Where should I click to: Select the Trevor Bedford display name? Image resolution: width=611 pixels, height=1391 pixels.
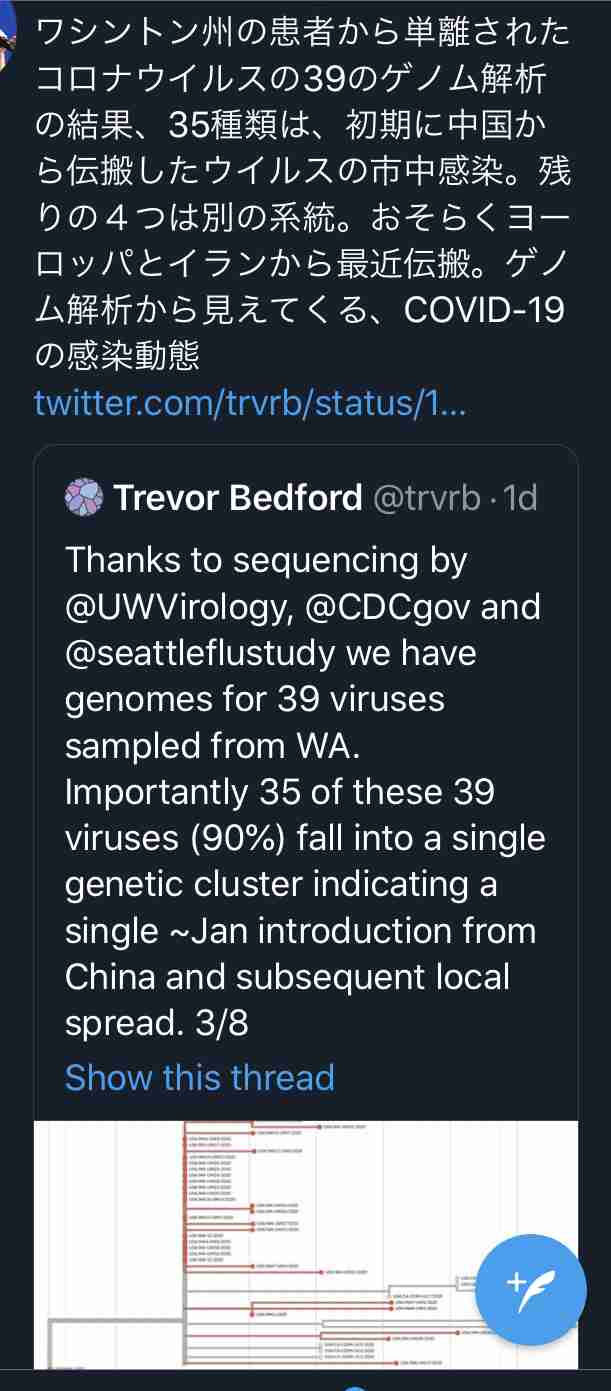pos(238,497)
